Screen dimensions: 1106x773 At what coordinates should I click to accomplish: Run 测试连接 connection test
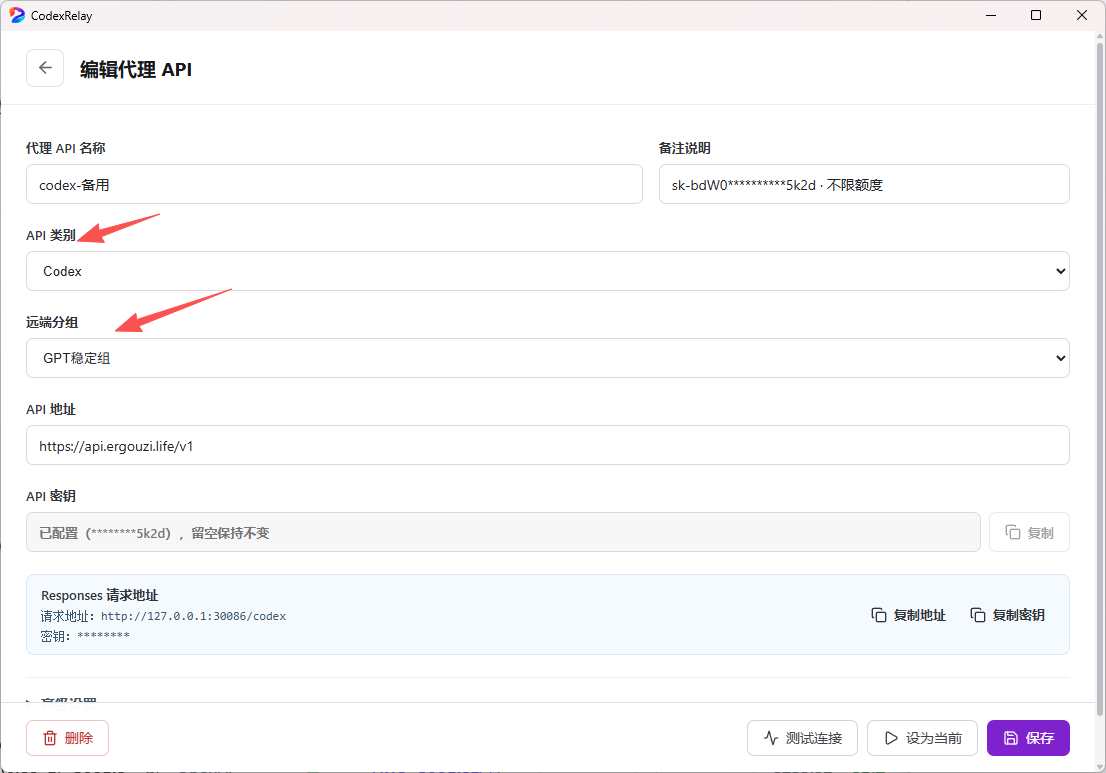click(x=802, y=738)
